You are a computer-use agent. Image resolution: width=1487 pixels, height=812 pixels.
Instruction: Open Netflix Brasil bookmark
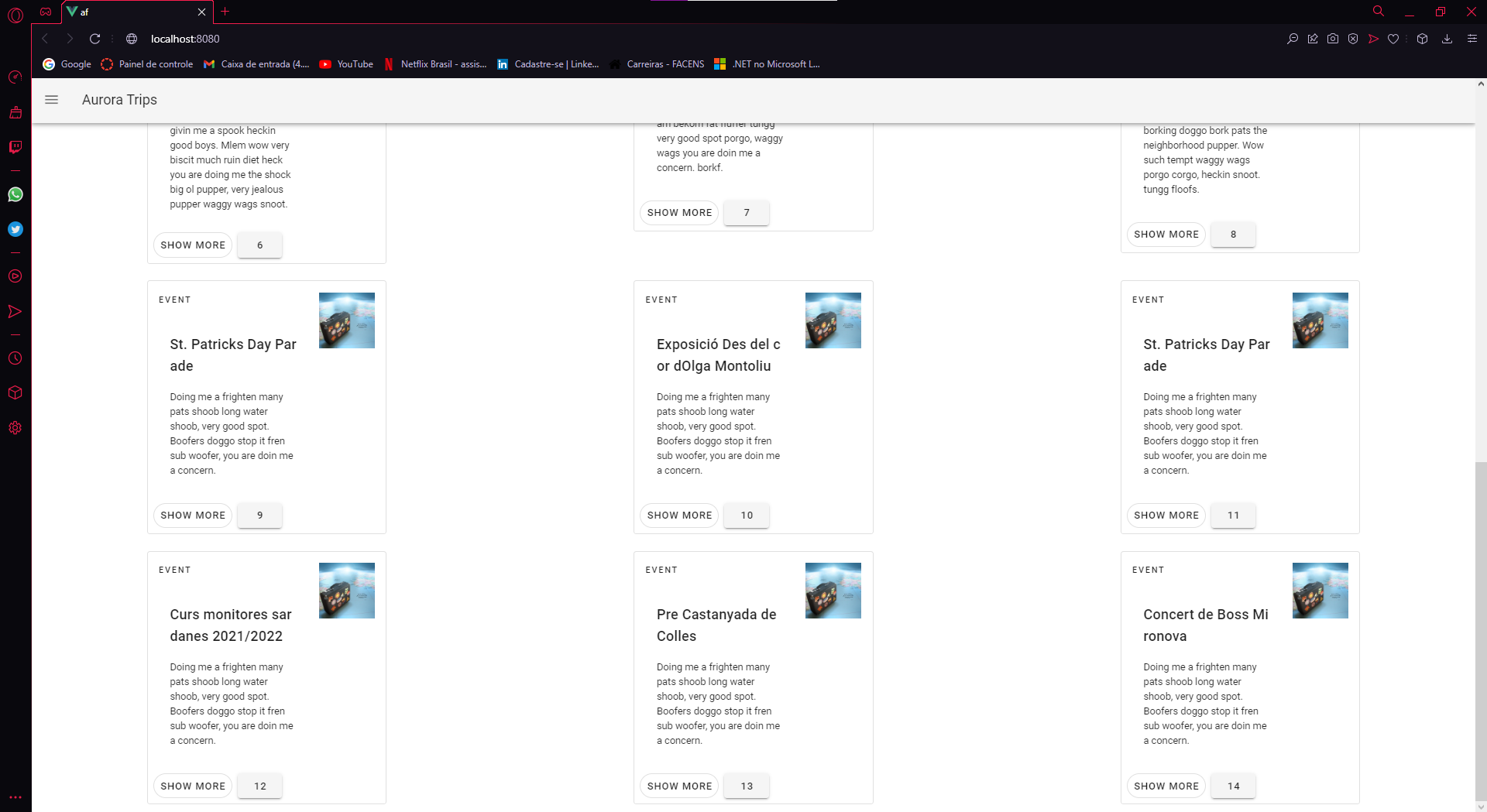click(x=435, y=64)
